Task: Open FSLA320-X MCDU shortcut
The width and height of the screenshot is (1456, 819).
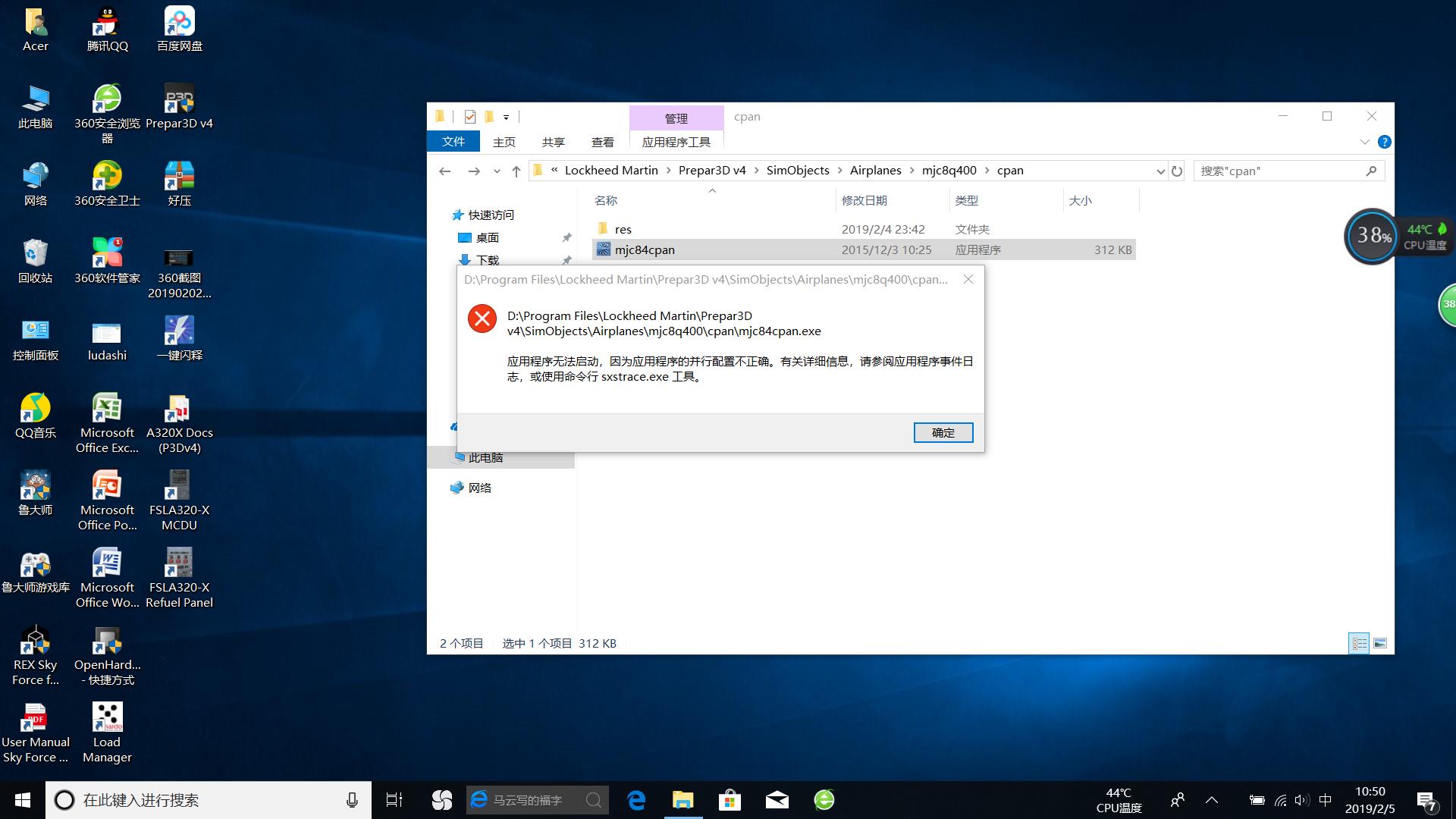Action: point(180,501)
